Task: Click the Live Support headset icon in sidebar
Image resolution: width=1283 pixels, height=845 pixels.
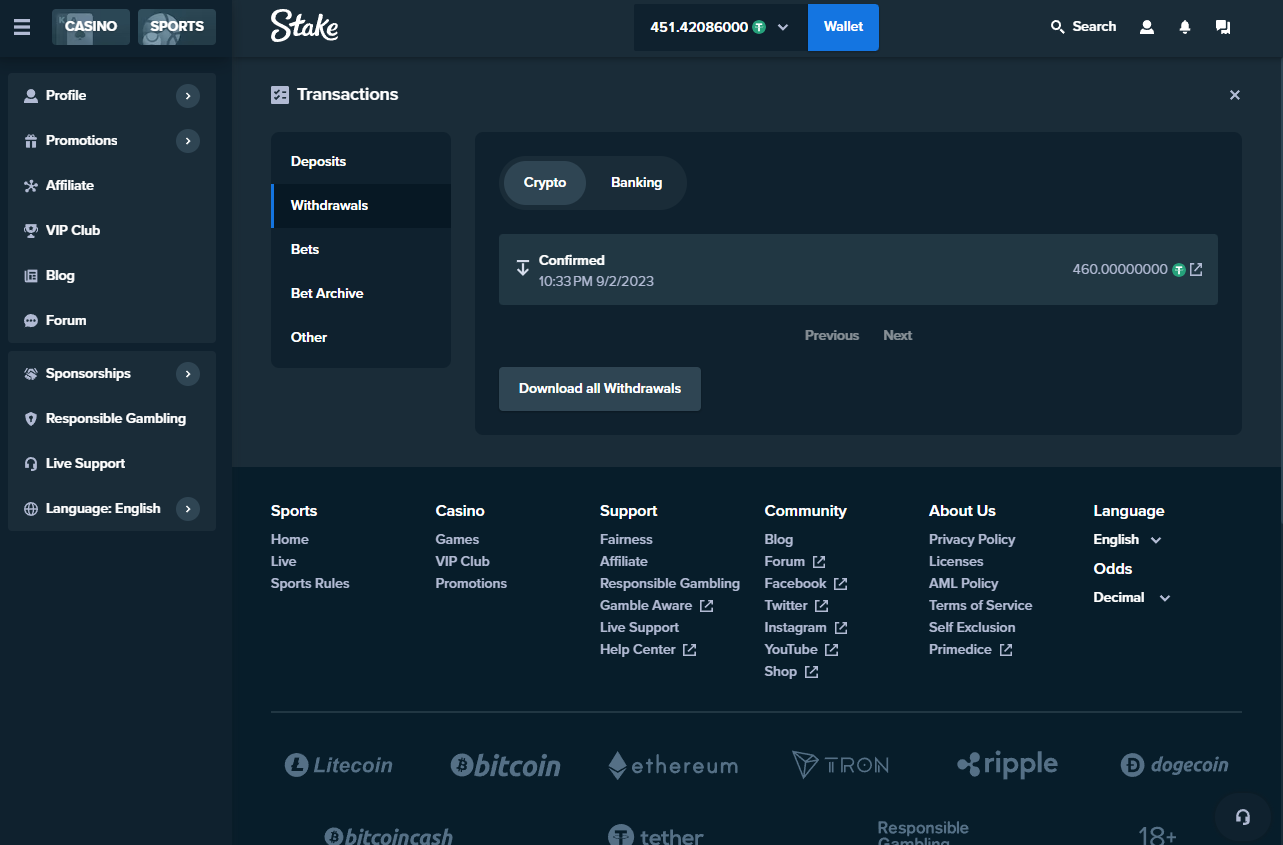Action: pyautogui.click(x=31, y=464)
